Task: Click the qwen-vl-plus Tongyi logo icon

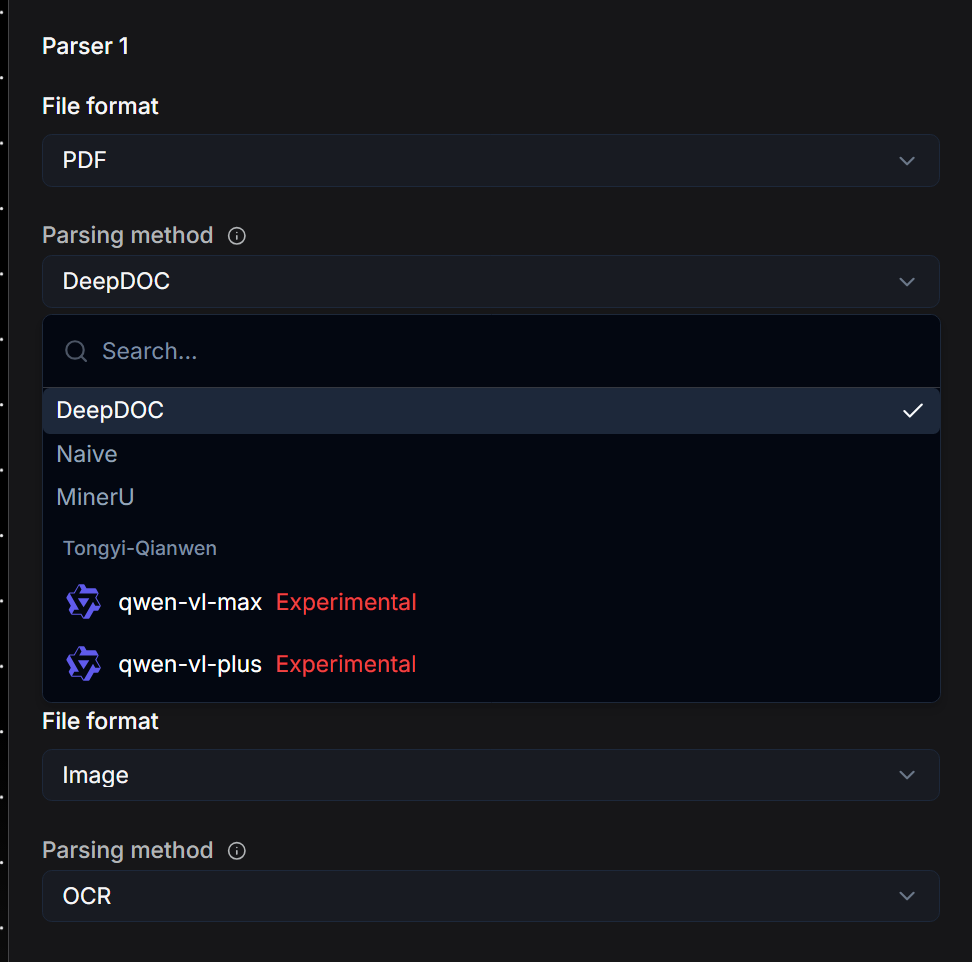Action: click(x=84, y=664)
